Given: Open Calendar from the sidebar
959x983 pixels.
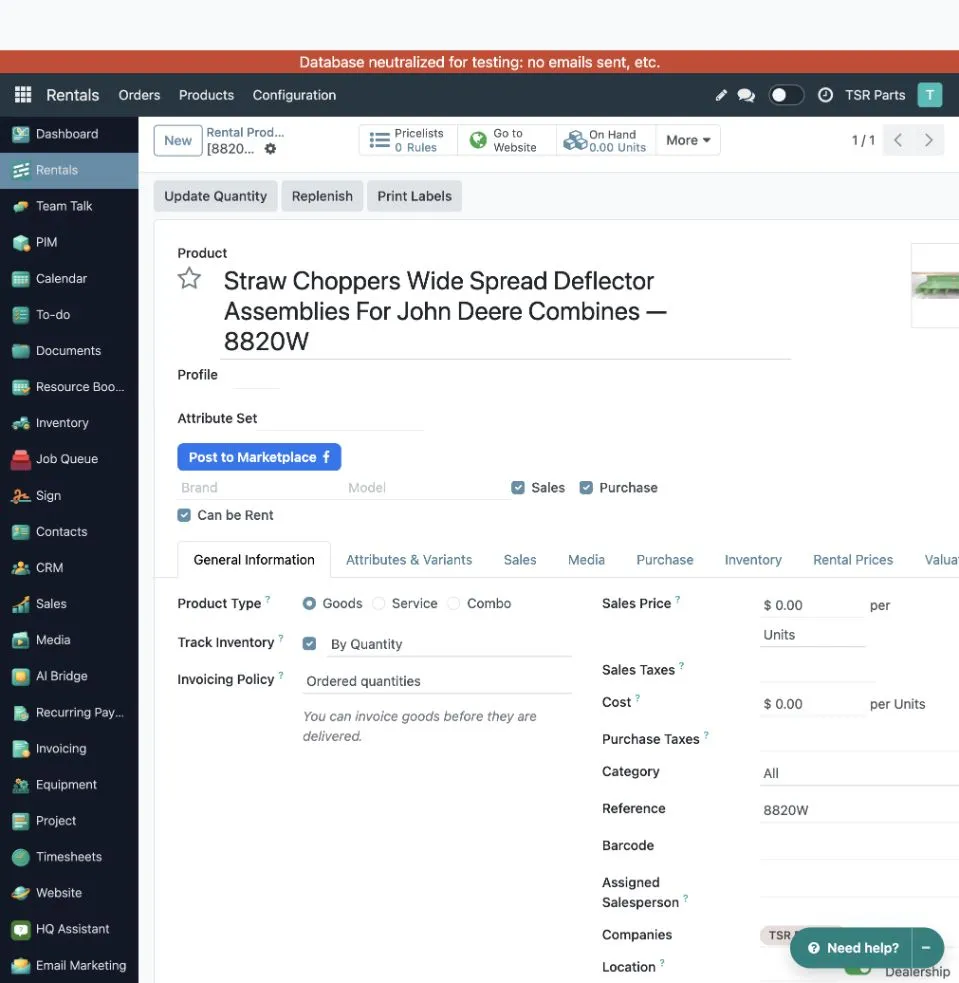Looking at the screenshot, I should pos(69,279).
